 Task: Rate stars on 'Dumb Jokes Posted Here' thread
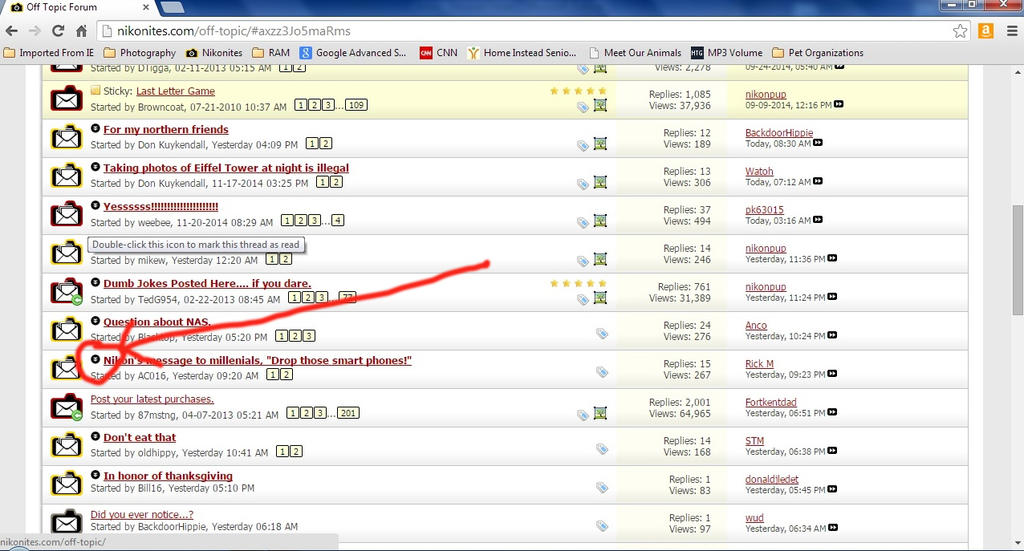[x=578, y=283]
